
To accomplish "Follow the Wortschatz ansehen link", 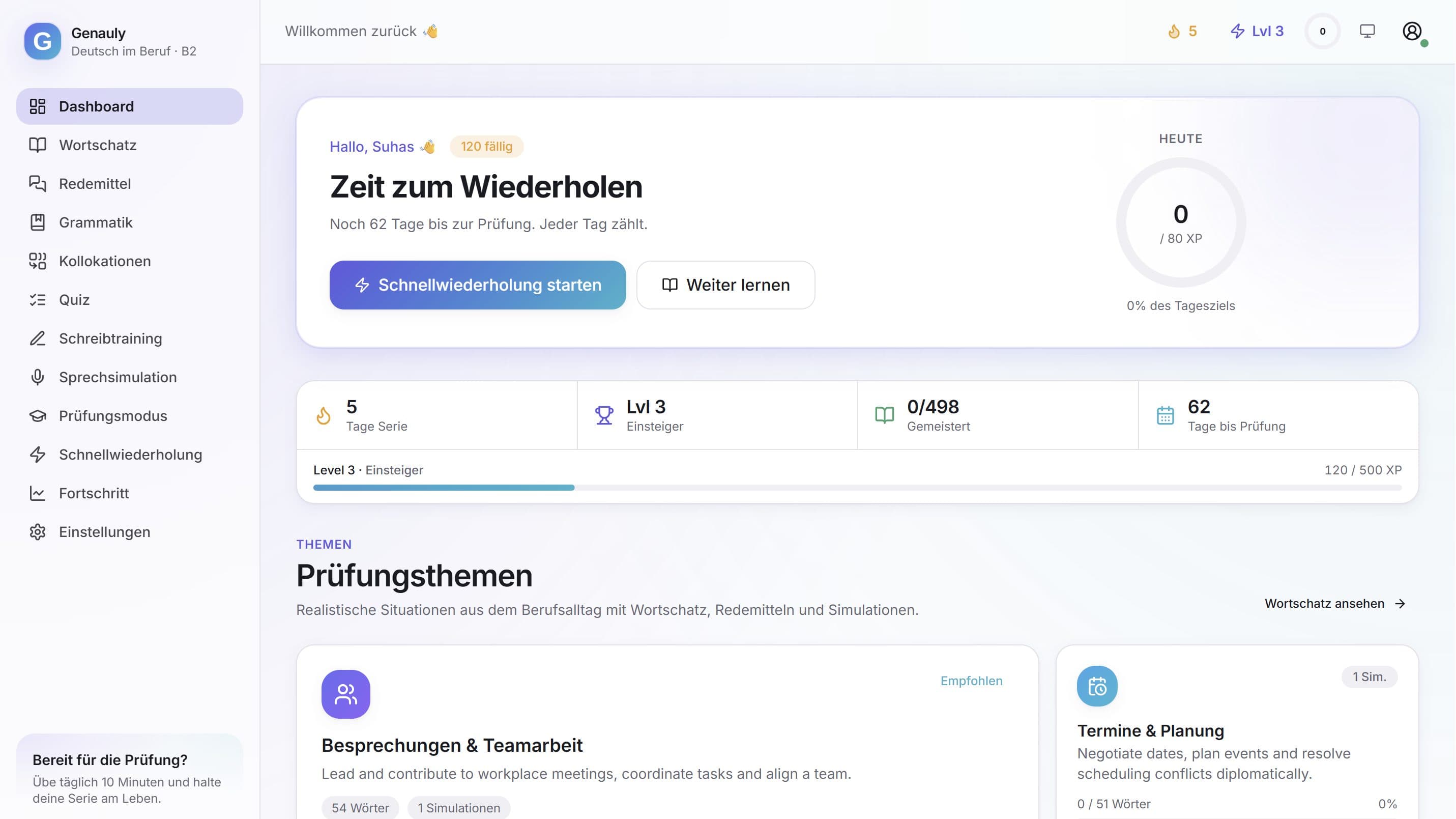I will (x=1335, y=604).
